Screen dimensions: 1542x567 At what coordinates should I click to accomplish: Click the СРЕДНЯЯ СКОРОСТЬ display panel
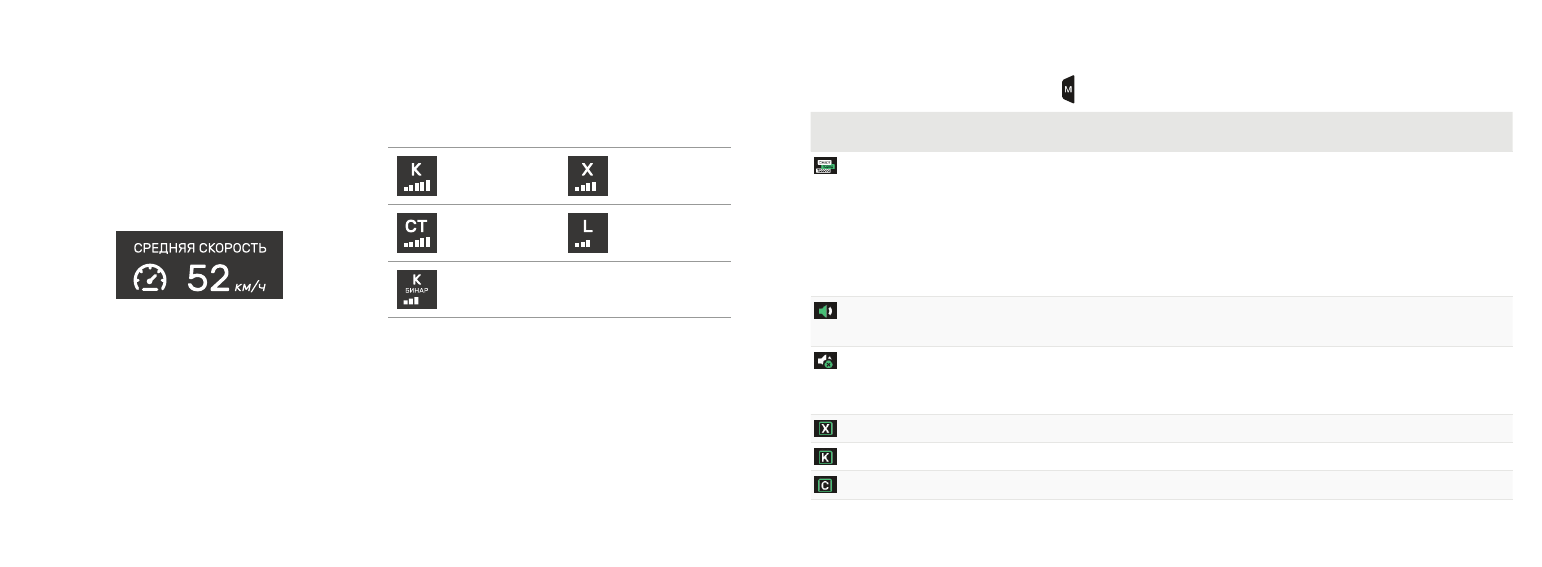pyautogui.click(x=199, y=265)
